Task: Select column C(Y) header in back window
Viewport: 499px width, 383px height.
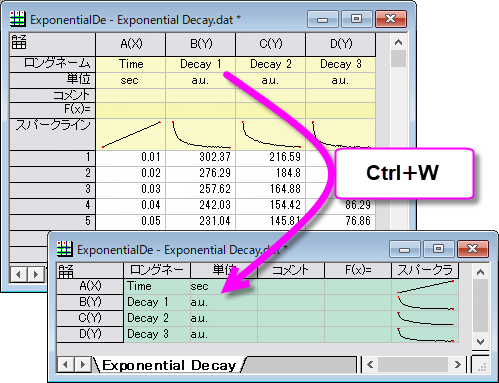Action: click(x=271, y=44)
